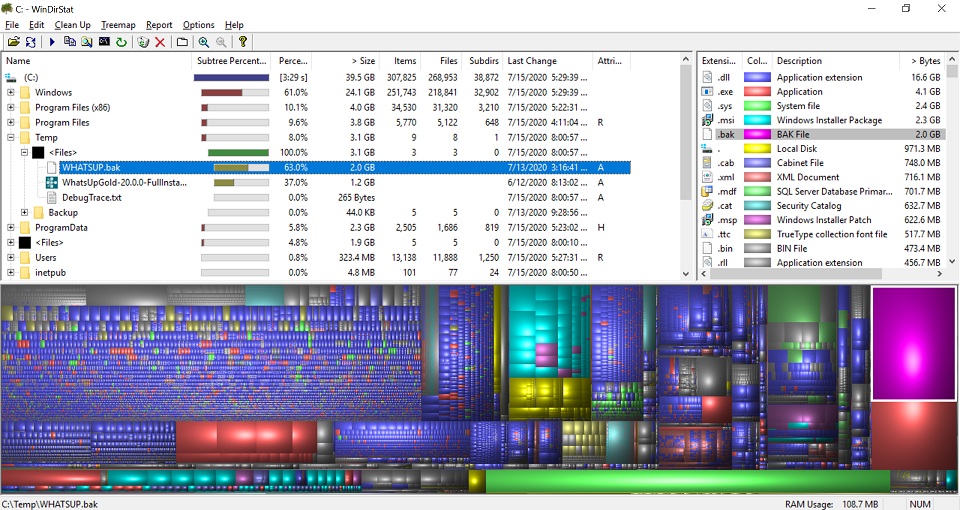
Task: Sort by the Items column header
Action: (x=399, y=61)
